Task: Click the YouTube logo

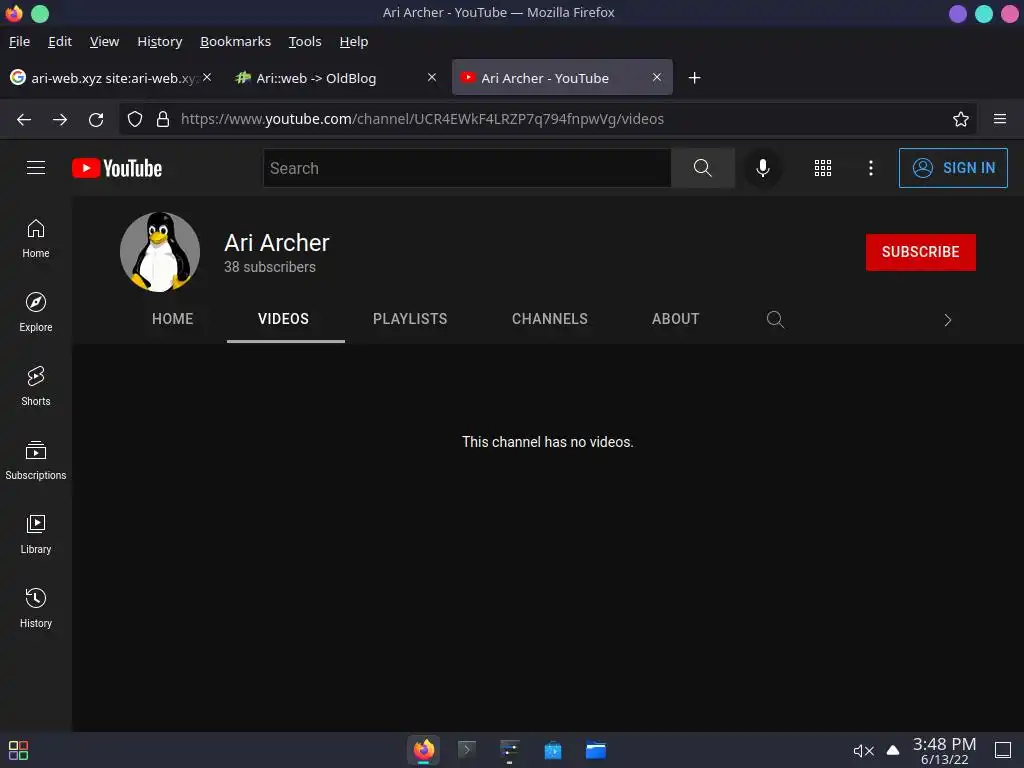Action: pos(117,168)
